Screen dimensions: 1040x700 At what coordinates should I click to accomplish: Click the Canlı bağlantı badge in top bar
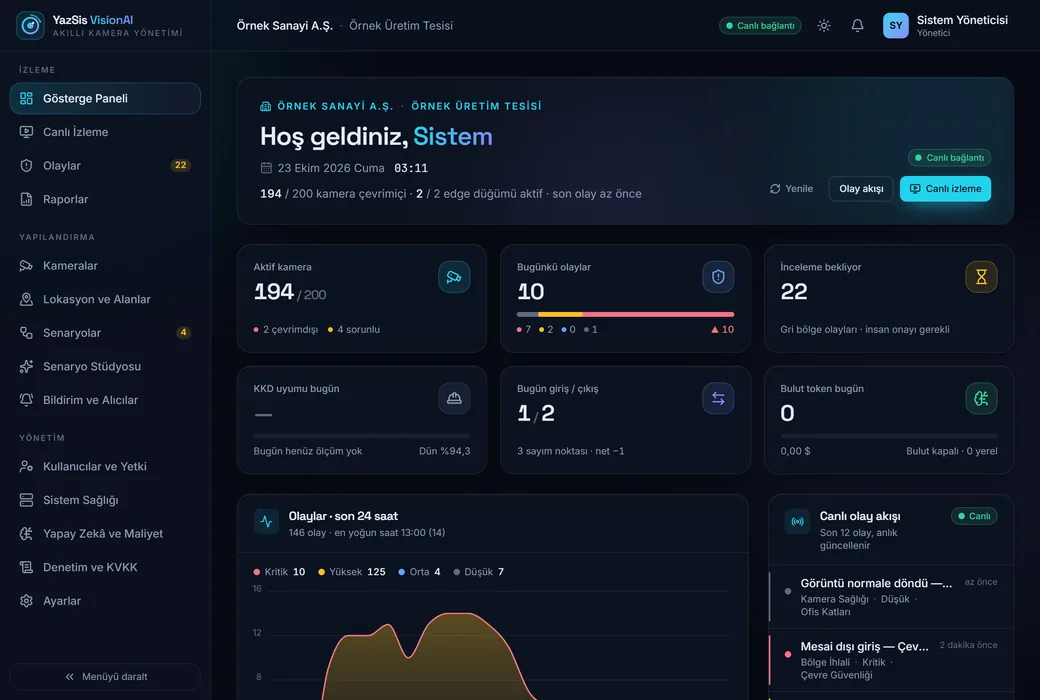coord(760,25)
